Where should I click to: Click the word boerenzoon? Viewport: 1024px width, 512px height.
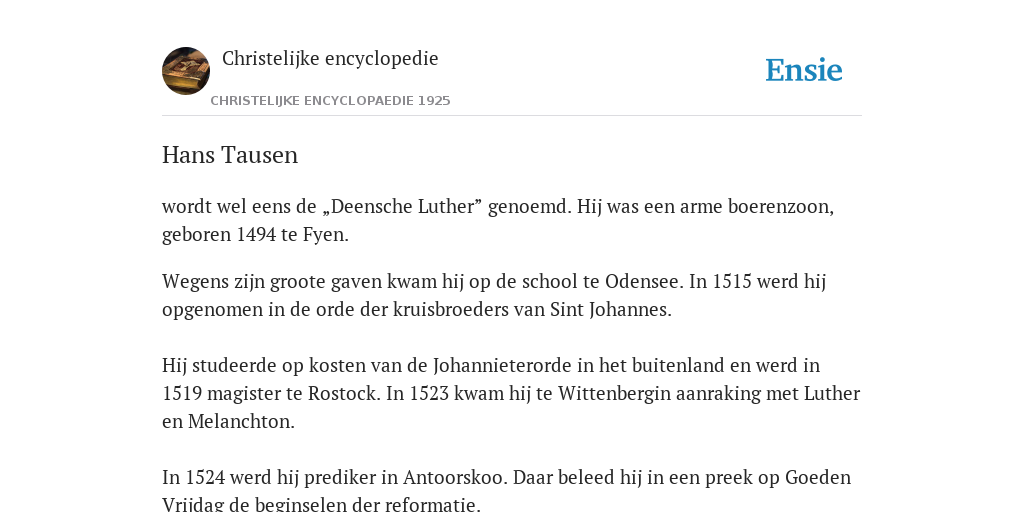[780, 206]
